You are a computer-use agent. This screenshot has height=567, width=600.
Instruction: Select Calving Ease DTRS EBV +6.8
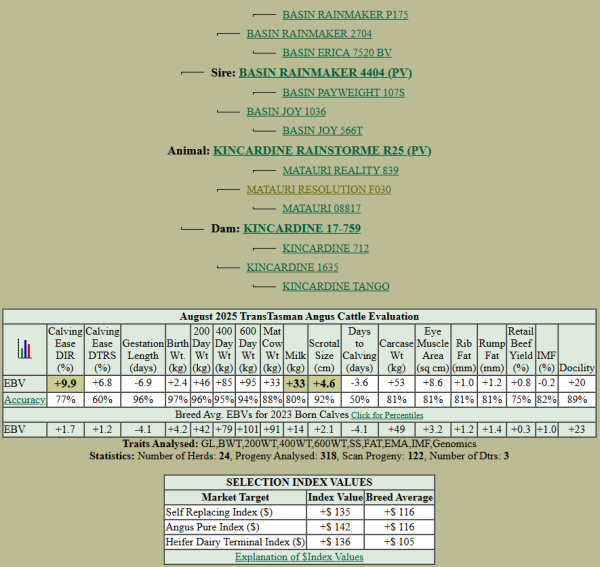pyautogui.click(x=102, y=383)
